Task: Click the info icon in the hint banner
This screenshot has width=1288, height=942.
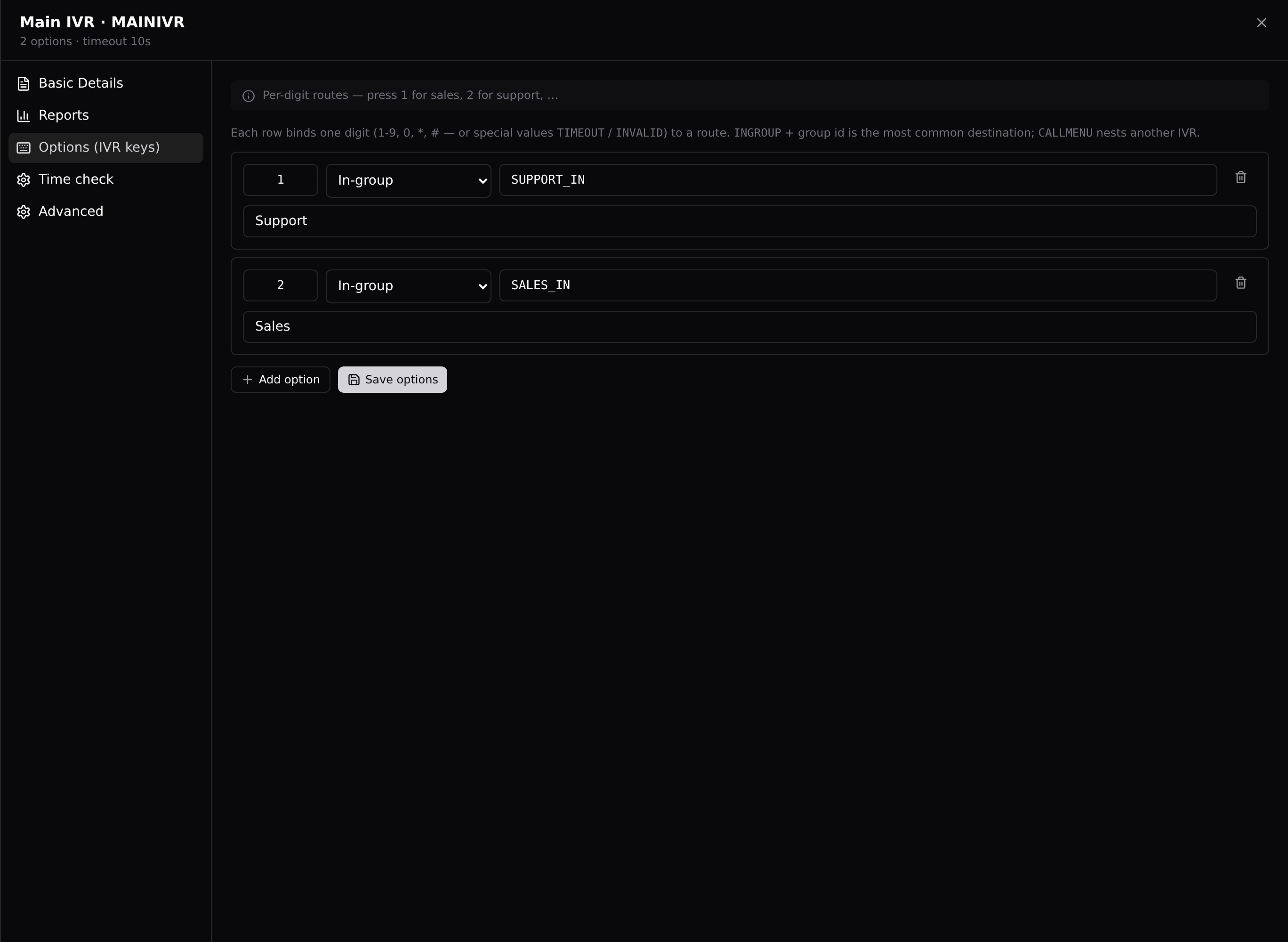Action: point(249,96)
